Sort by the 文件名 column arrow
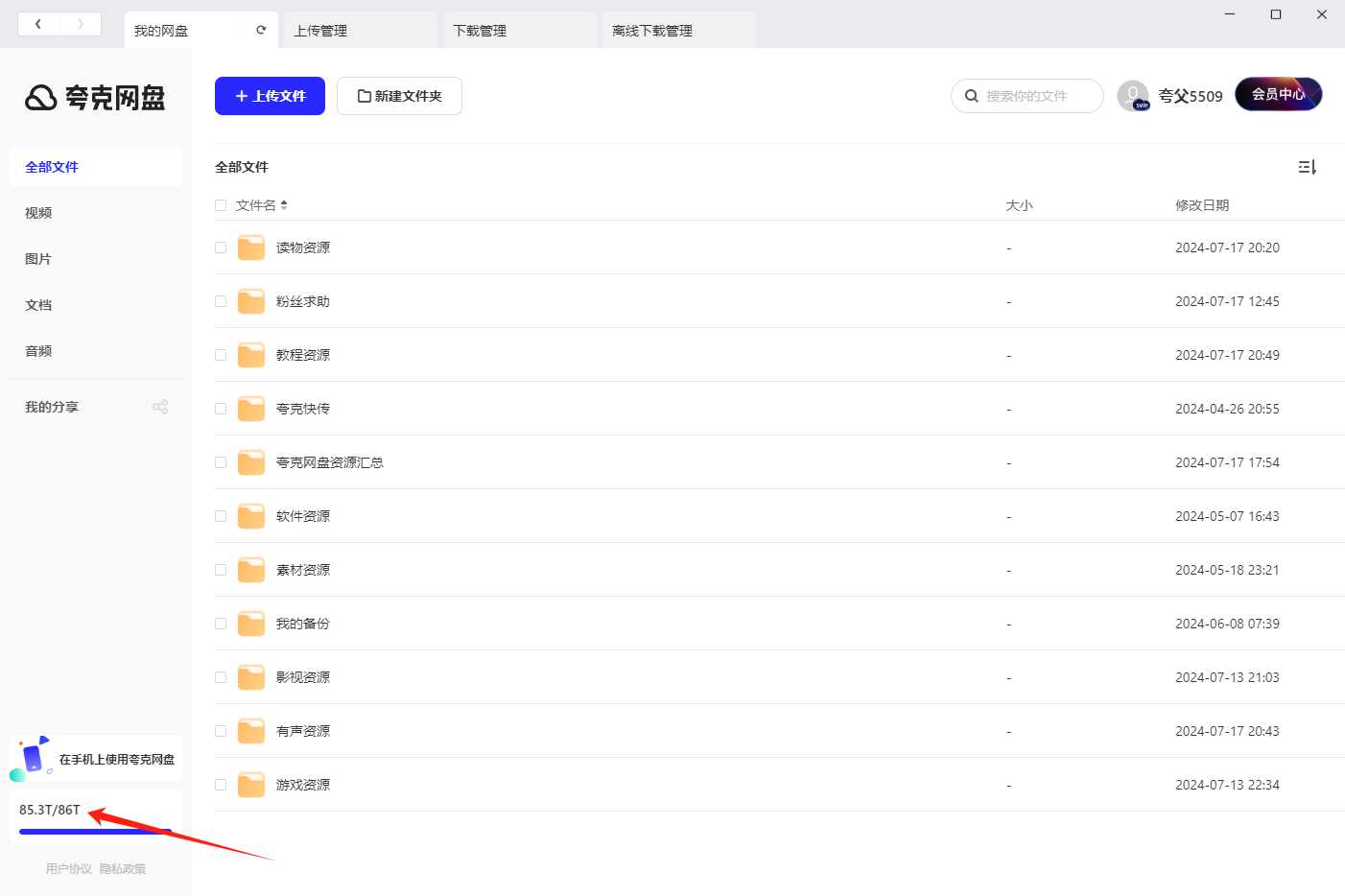Screen dimensions: 1345x896 pyautogui.click(x=284, y=205)
